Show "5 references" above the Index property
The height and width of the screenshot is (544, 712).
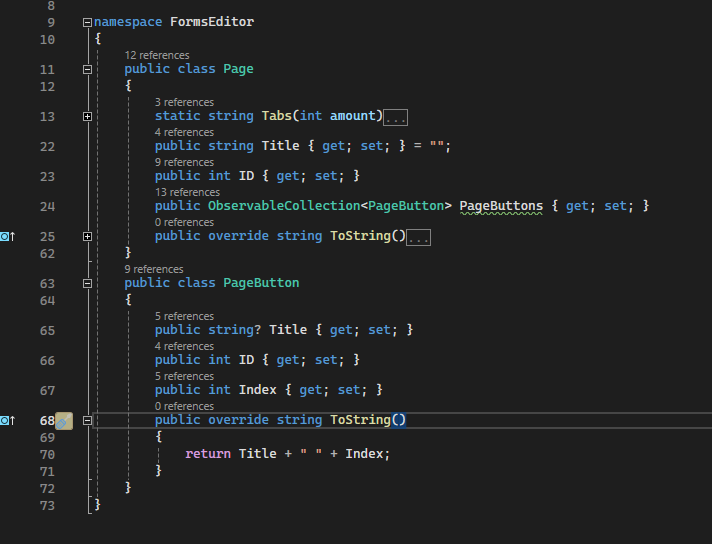pos(184,376)
